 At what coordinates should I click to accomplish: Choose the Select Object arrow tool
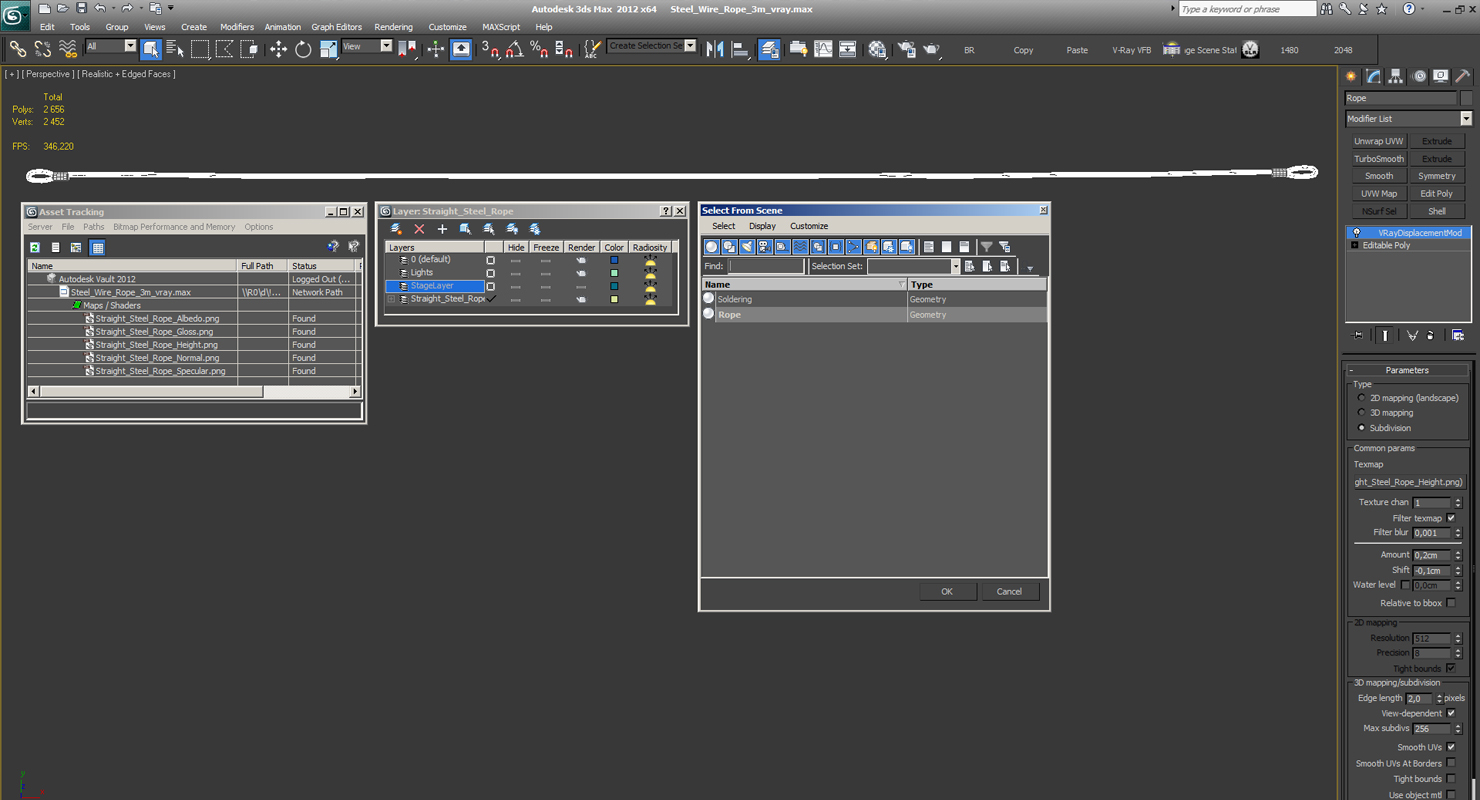tap(151, 49)
